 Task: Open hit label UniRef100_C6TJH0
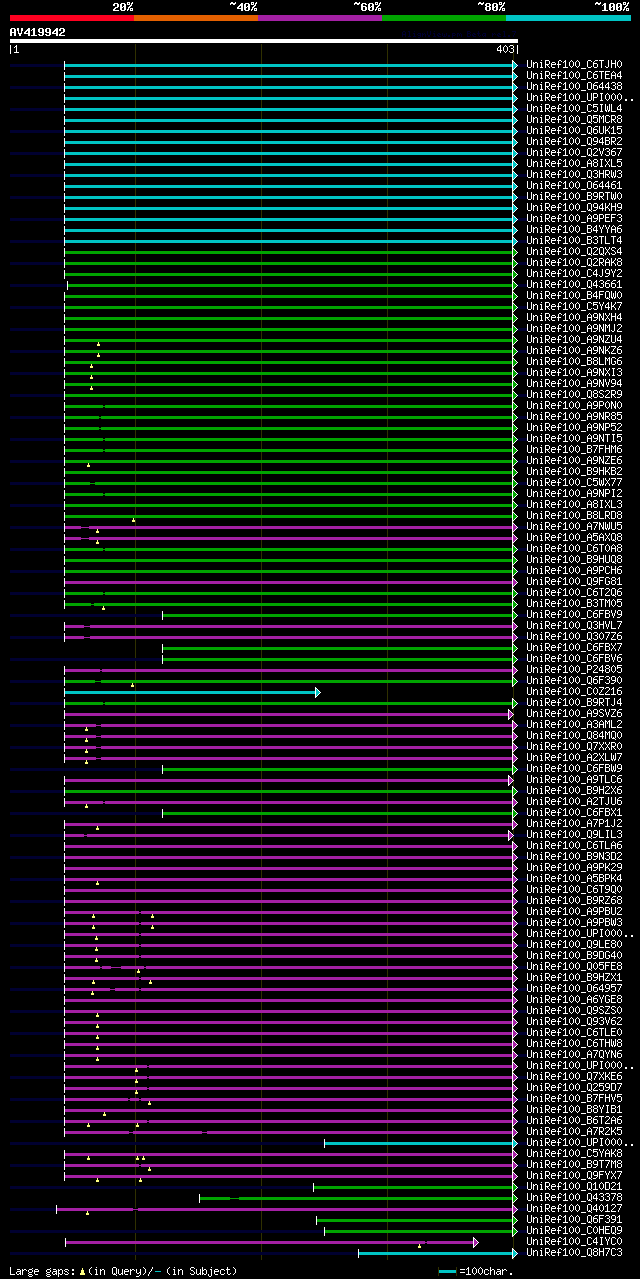tap(574, 64)
